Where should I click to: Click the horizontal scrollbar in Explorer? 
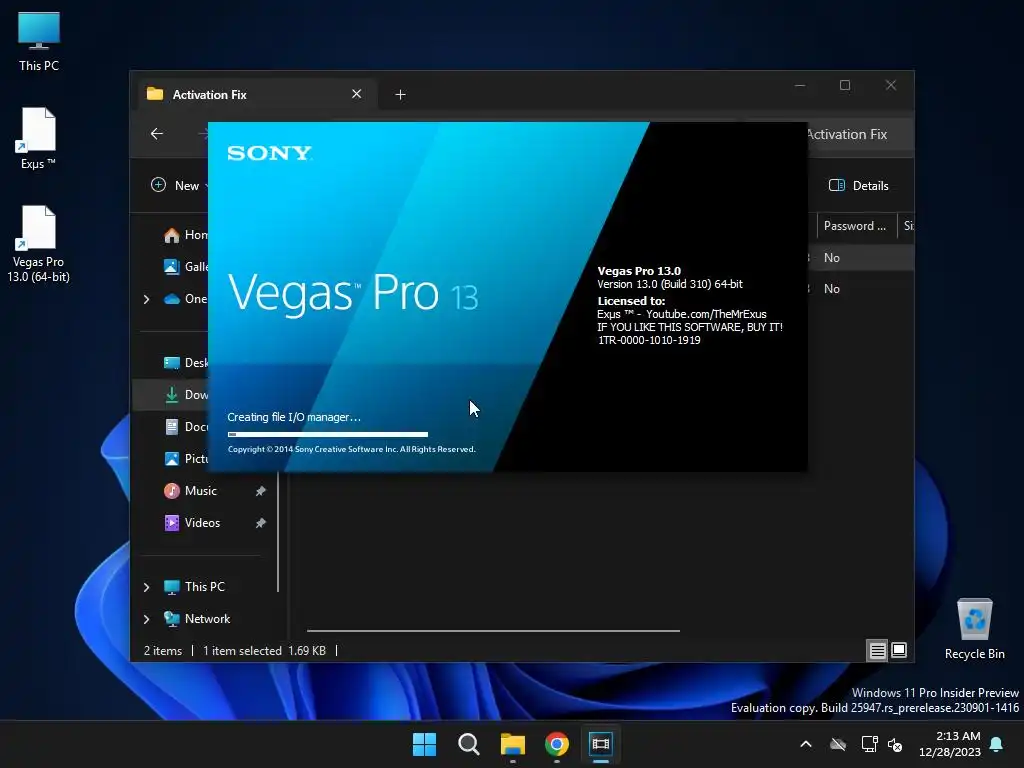point(493,631)
